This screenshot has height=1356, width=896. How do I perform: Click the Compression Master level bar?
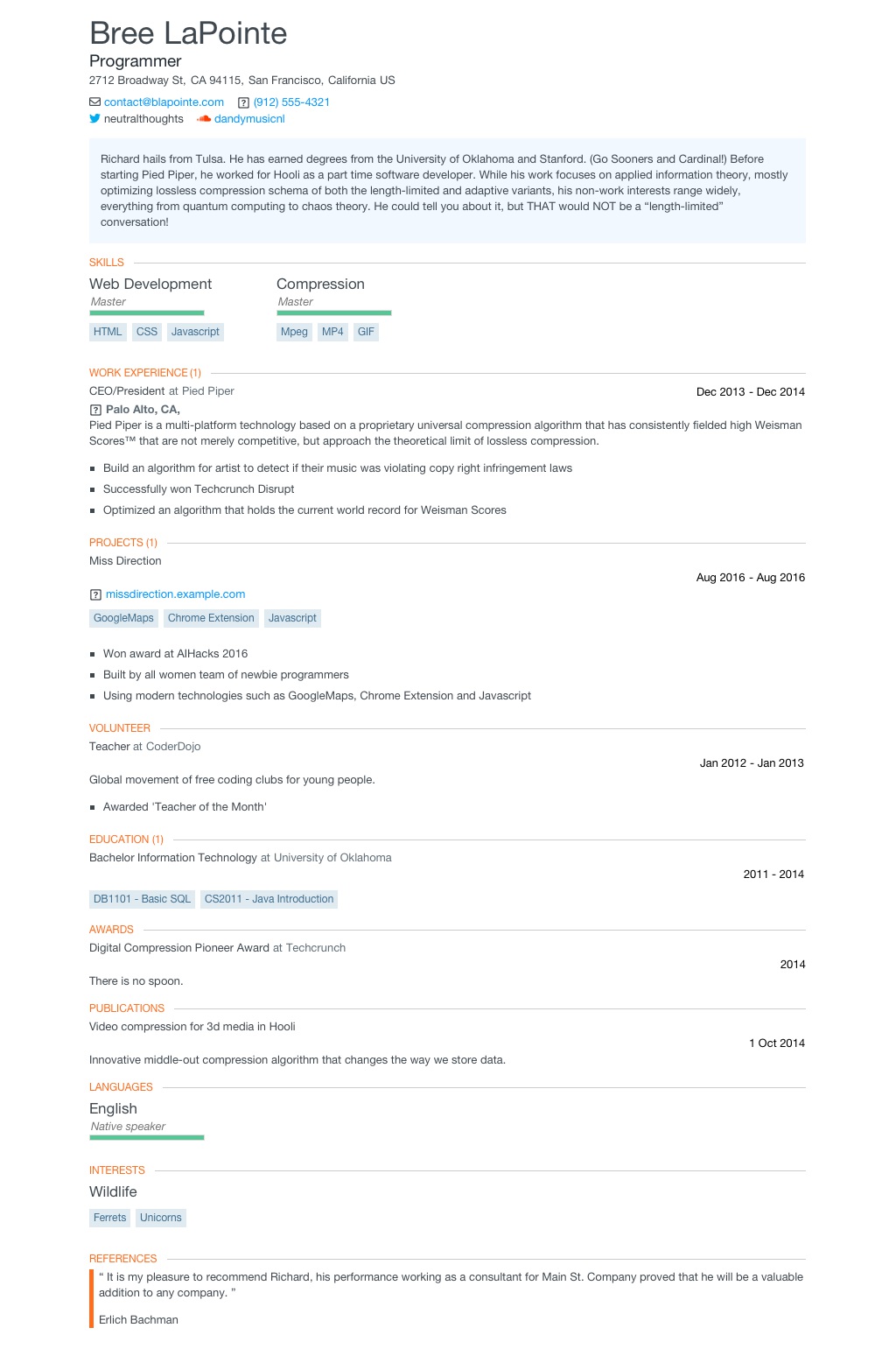334,313
